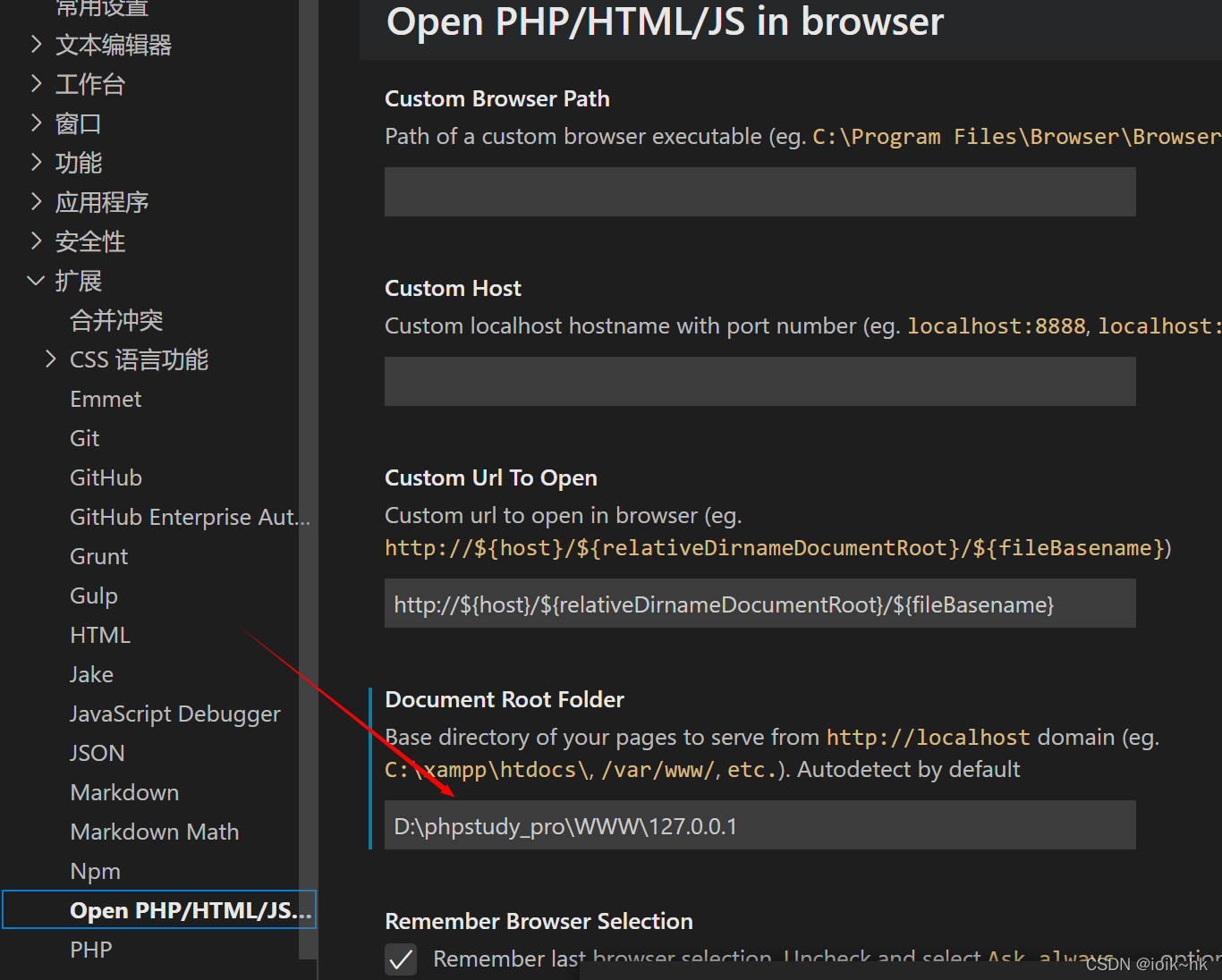The width and height of the screenshot is (1222, 980).
Task: Open Gulp extension settings
Action: pos(94,596)
